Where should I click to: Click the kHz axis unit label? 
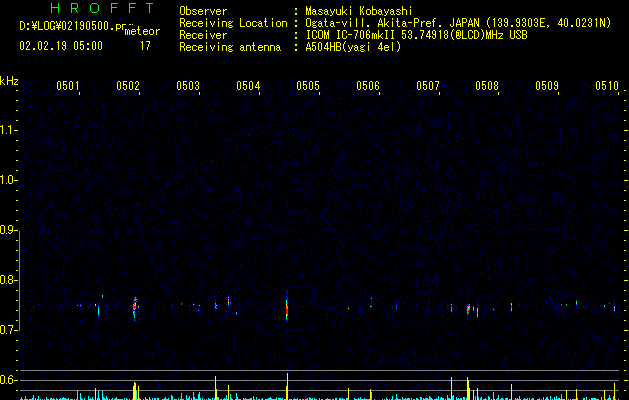(x=9, y=81)
